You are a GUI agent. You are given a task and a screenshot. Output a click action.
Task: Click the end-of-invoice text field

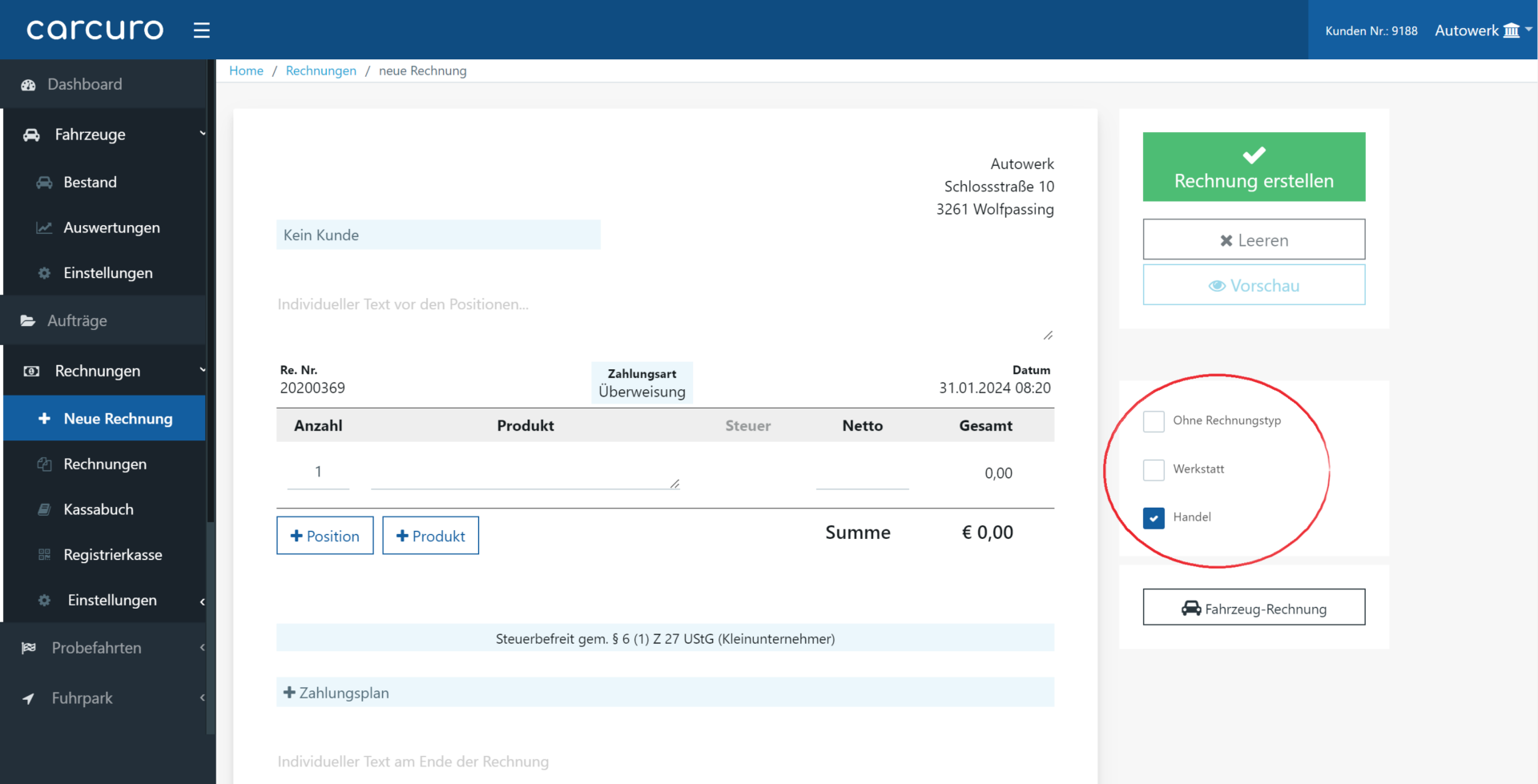tap(665, 762)
